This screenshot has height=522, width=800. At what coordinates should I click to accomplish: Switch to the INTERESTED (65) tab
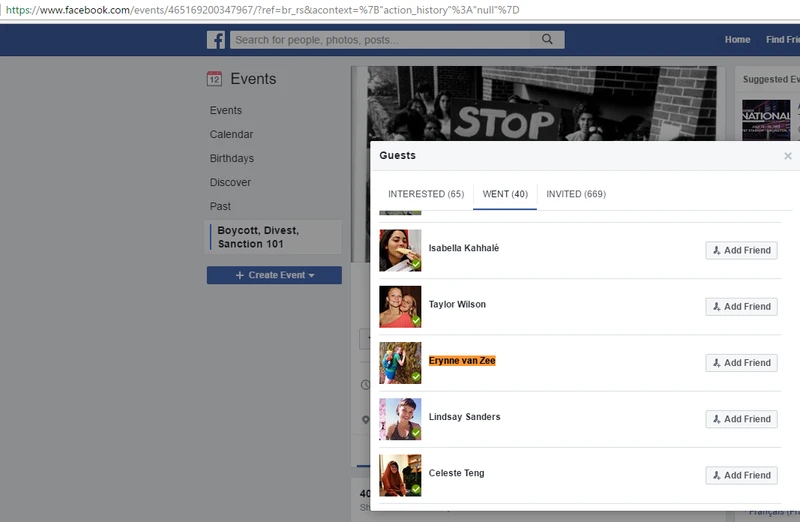tap(426, 194)
